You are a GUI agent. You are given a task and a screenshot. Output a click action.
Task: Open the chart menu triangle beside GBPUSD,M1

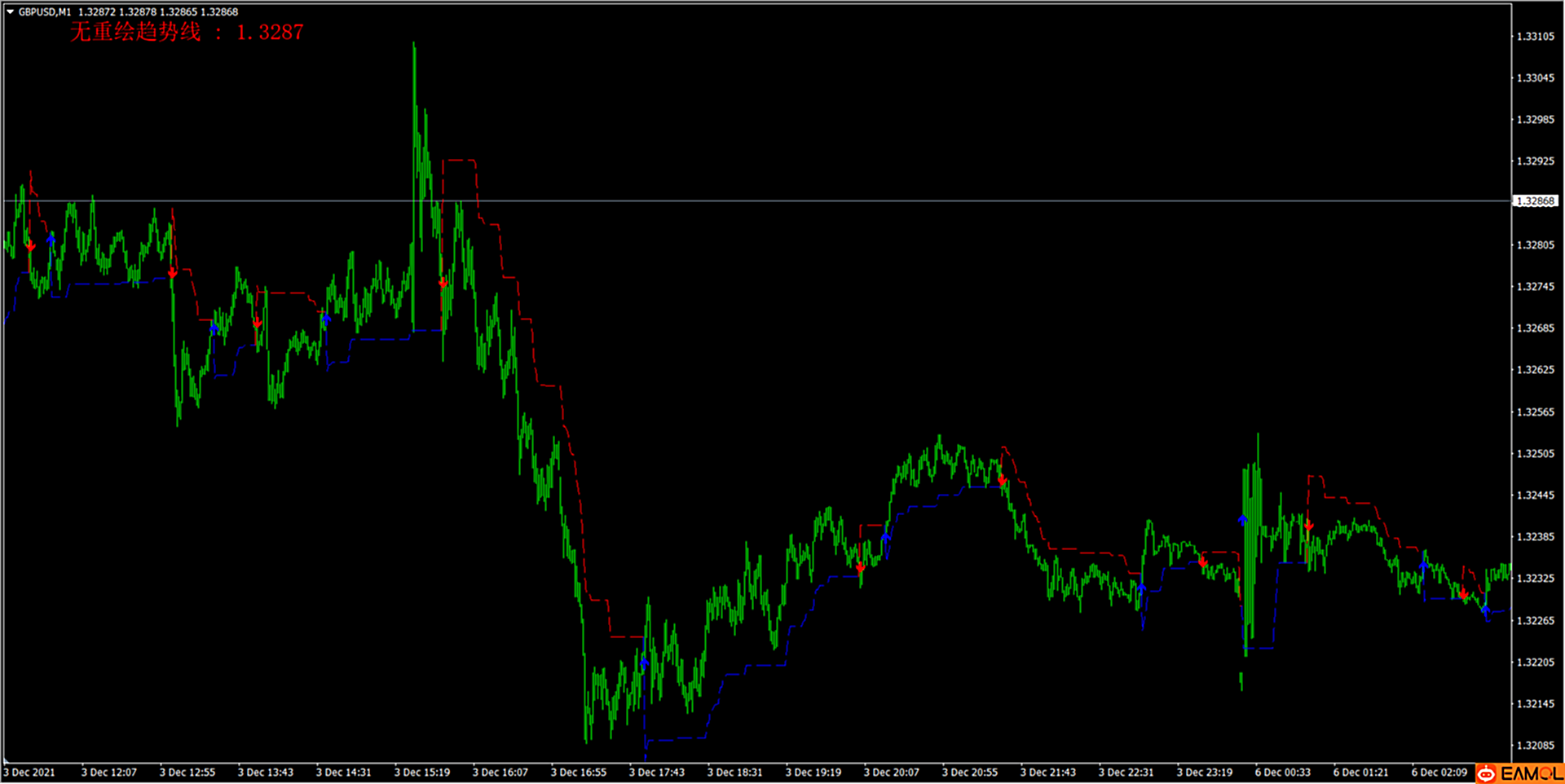point(10,12)
